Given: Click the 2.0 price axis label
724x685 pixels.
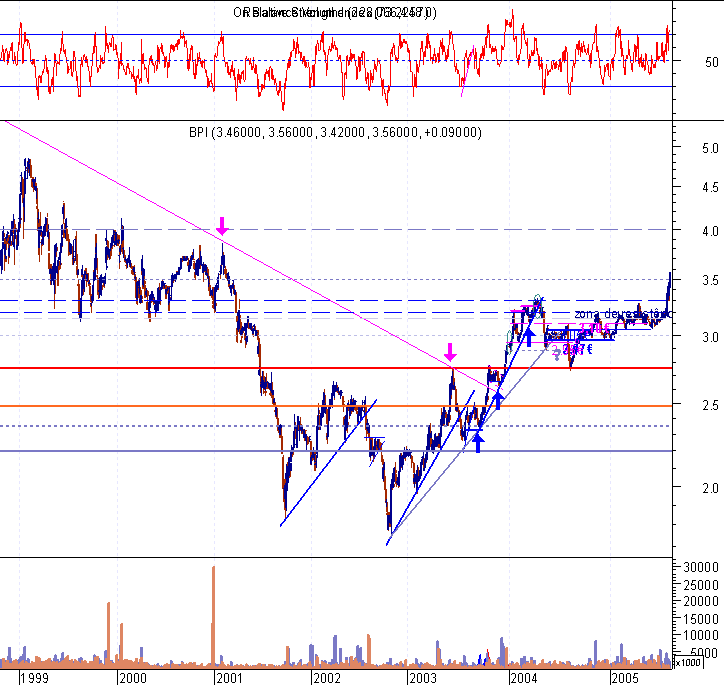Looking at the screenshot, I should 710,488.
